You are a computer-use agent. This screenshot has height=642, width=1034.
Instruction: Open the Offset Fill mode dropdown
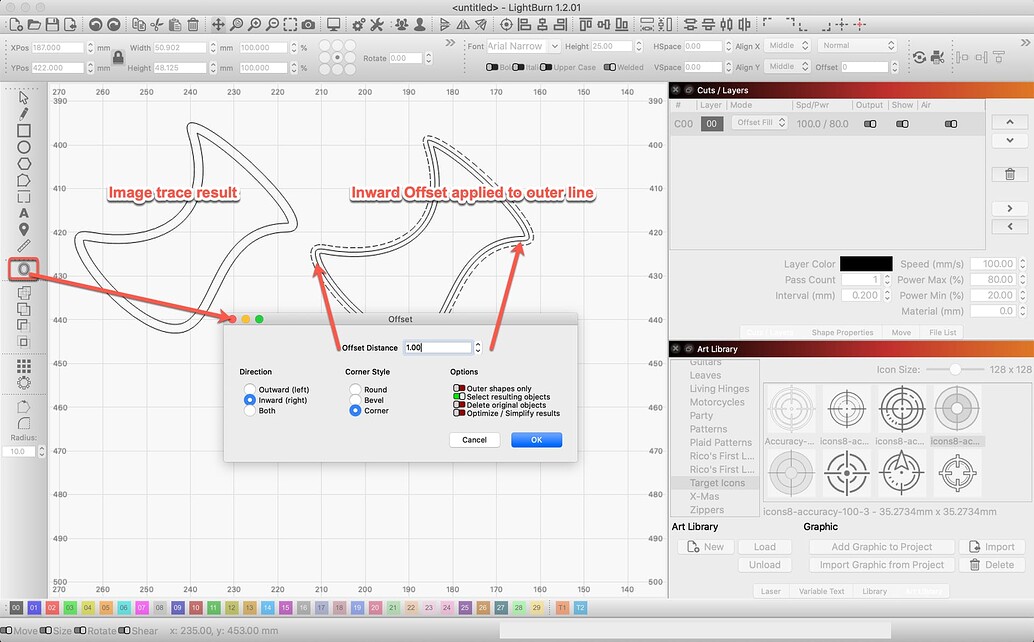(x=759, y=123)
